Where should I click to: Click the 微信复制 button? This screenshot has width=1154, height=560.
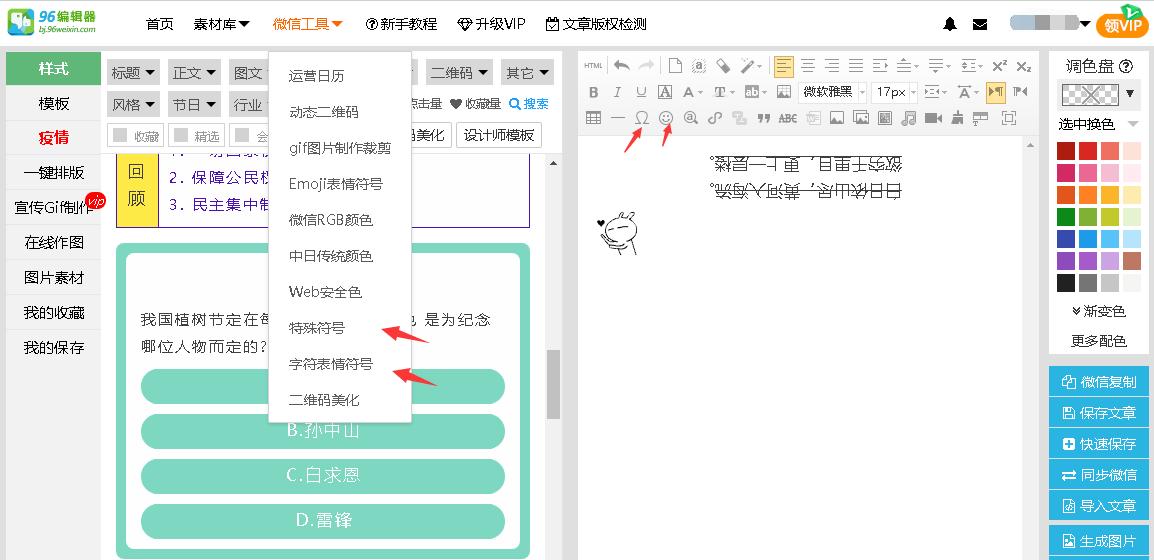point(1099,382)
